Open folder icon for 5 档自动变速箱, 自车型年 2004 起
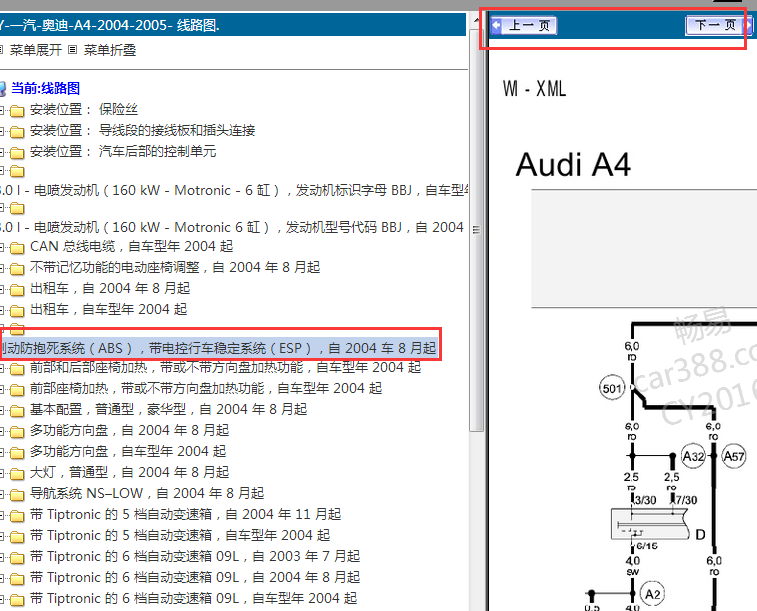Image resolution: width=757 pixels, height=611 pixels. click(17, 537)
